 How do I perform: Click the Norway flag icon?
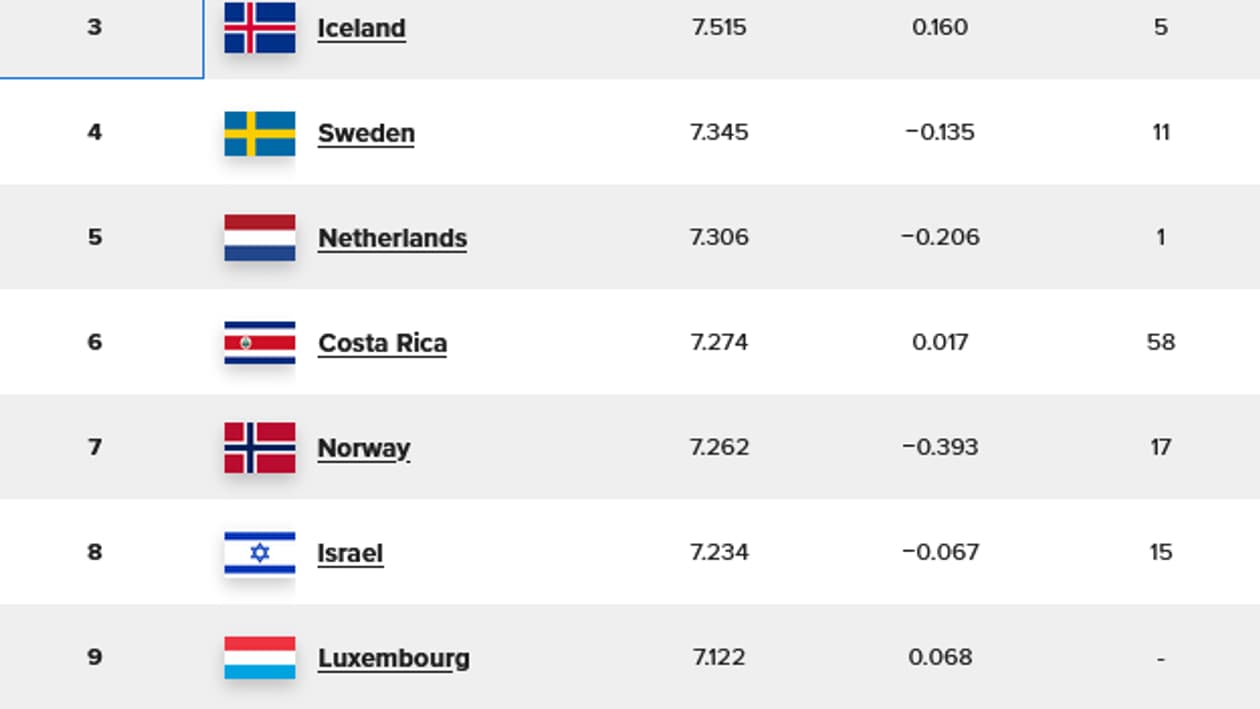[x=258, y=447]
